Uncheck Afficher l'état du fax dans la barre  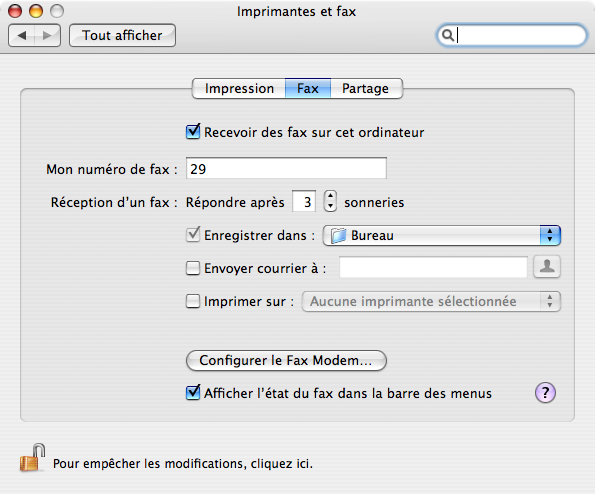193,393
